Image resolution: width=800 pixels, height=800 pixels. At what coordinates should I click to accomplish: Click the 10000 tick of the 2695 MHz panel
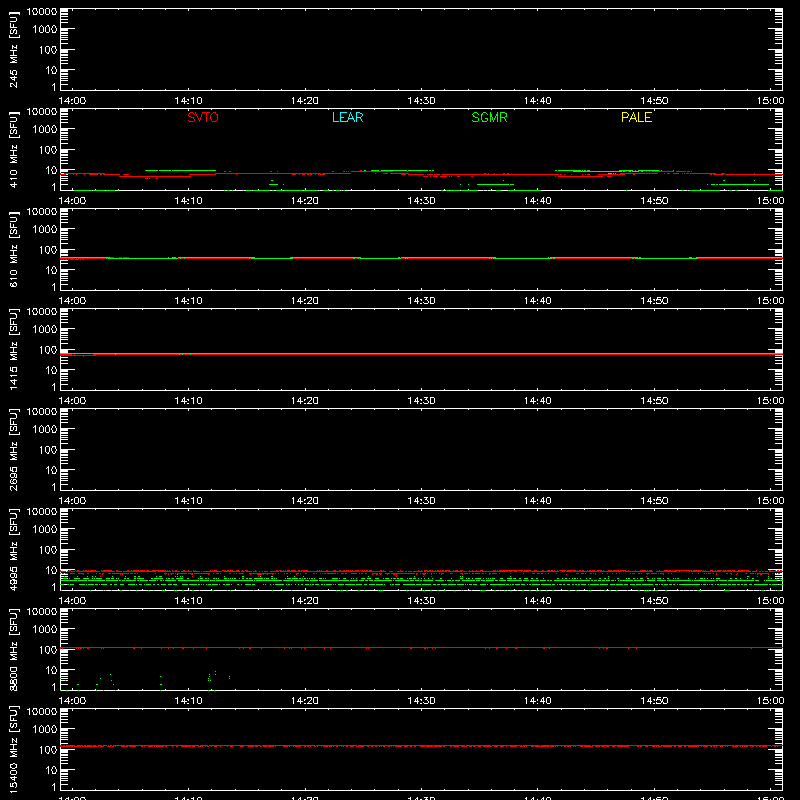[42, 412]
